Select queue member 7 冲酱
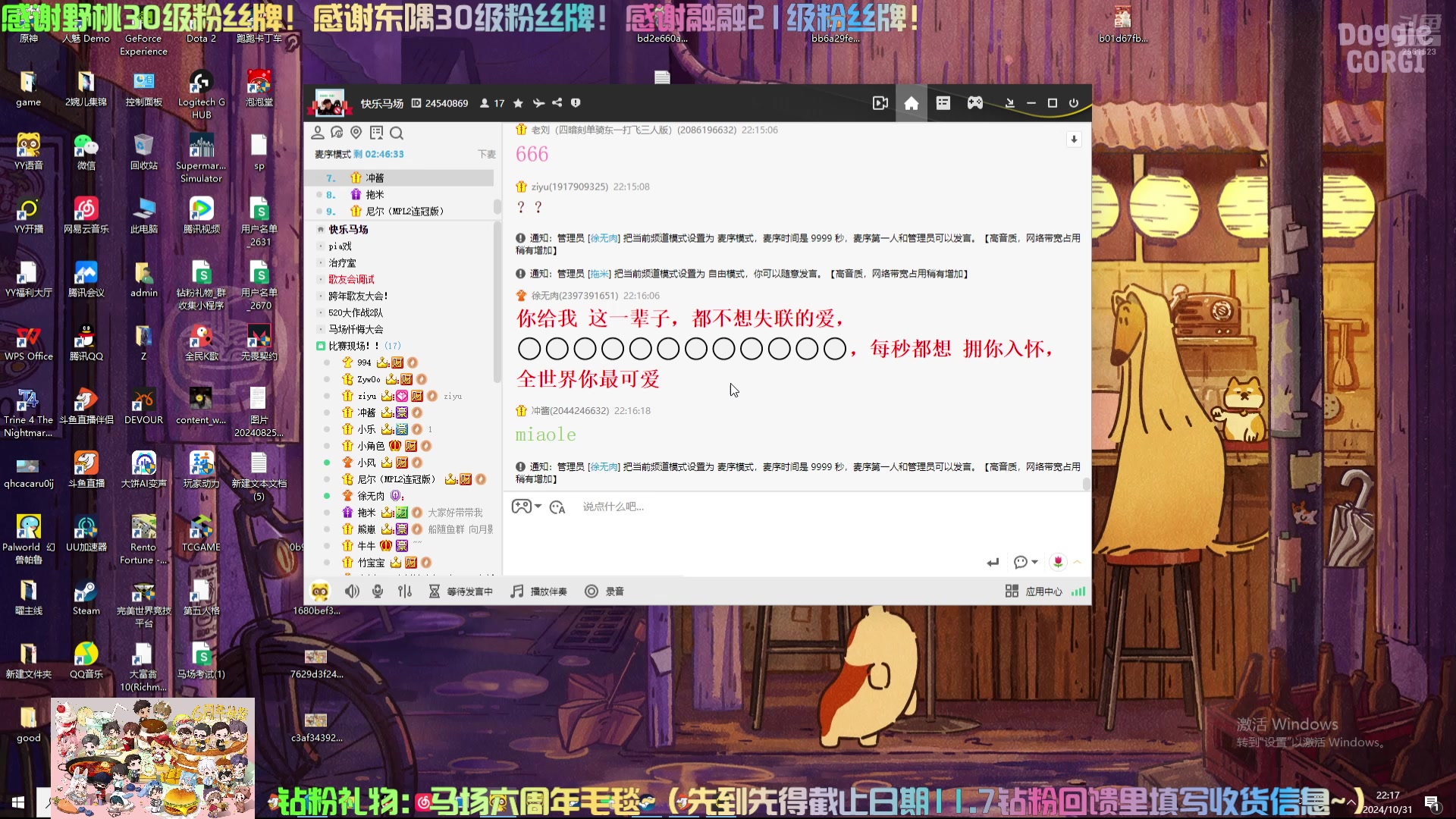 400,177
